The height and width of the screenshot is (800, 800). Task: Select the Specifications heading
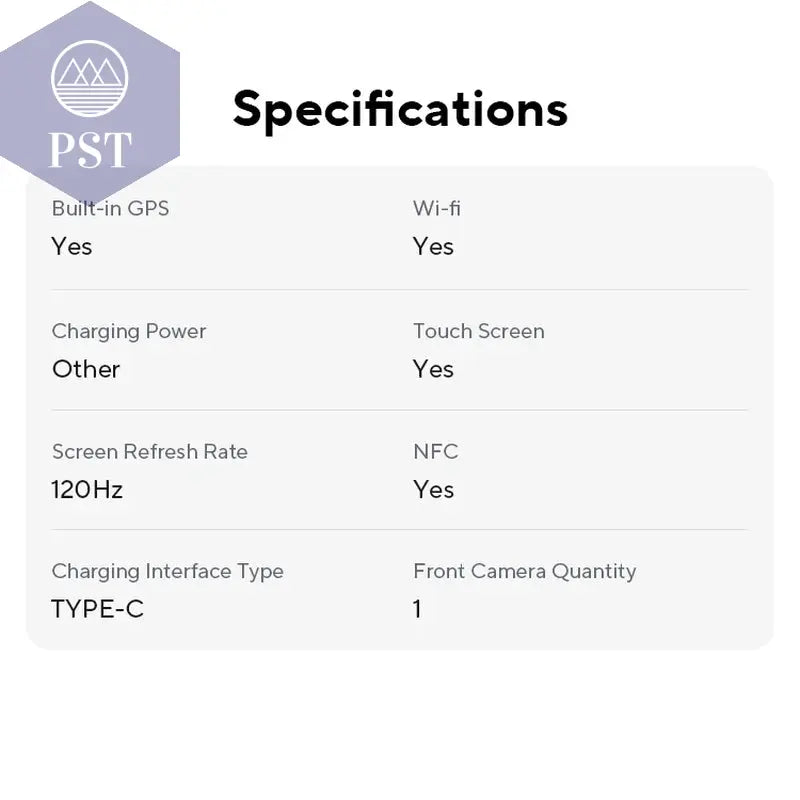pos(400,110)
